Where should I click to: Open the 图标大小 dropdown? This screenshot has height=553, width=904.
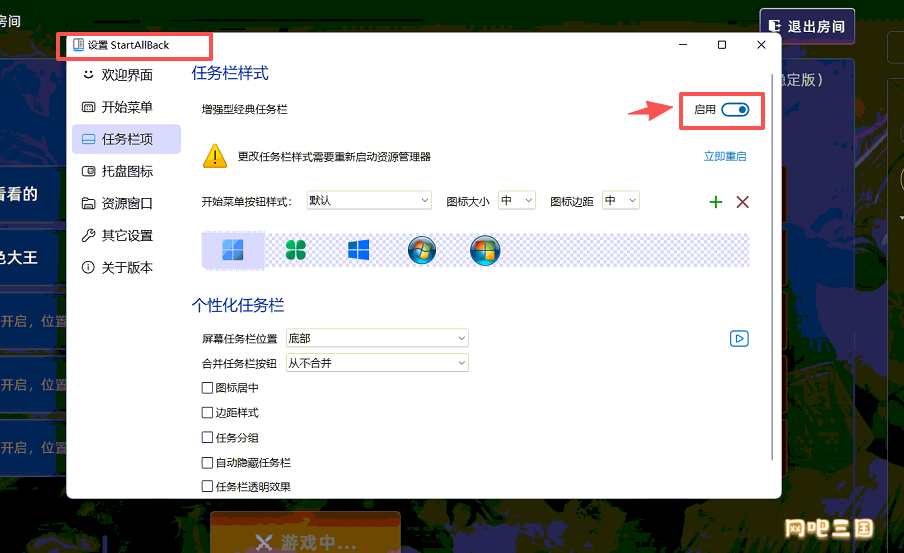(x=517, y=200)
